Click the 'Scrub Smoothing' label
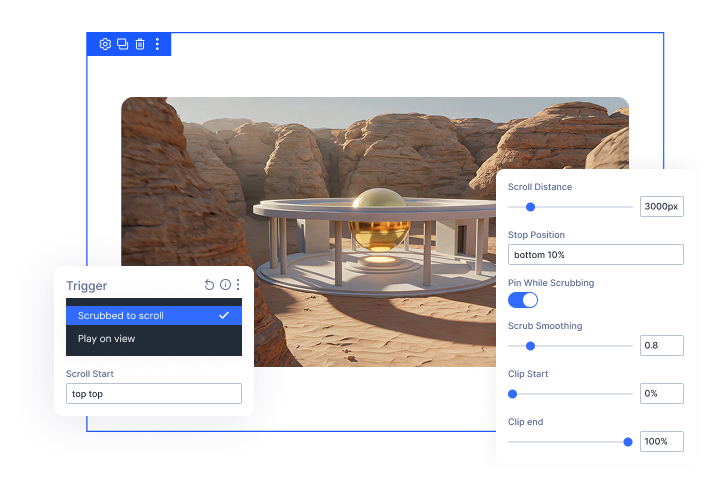Image resolution: width=711 pixels, height=479 pixels. click(x=545, y=326)
